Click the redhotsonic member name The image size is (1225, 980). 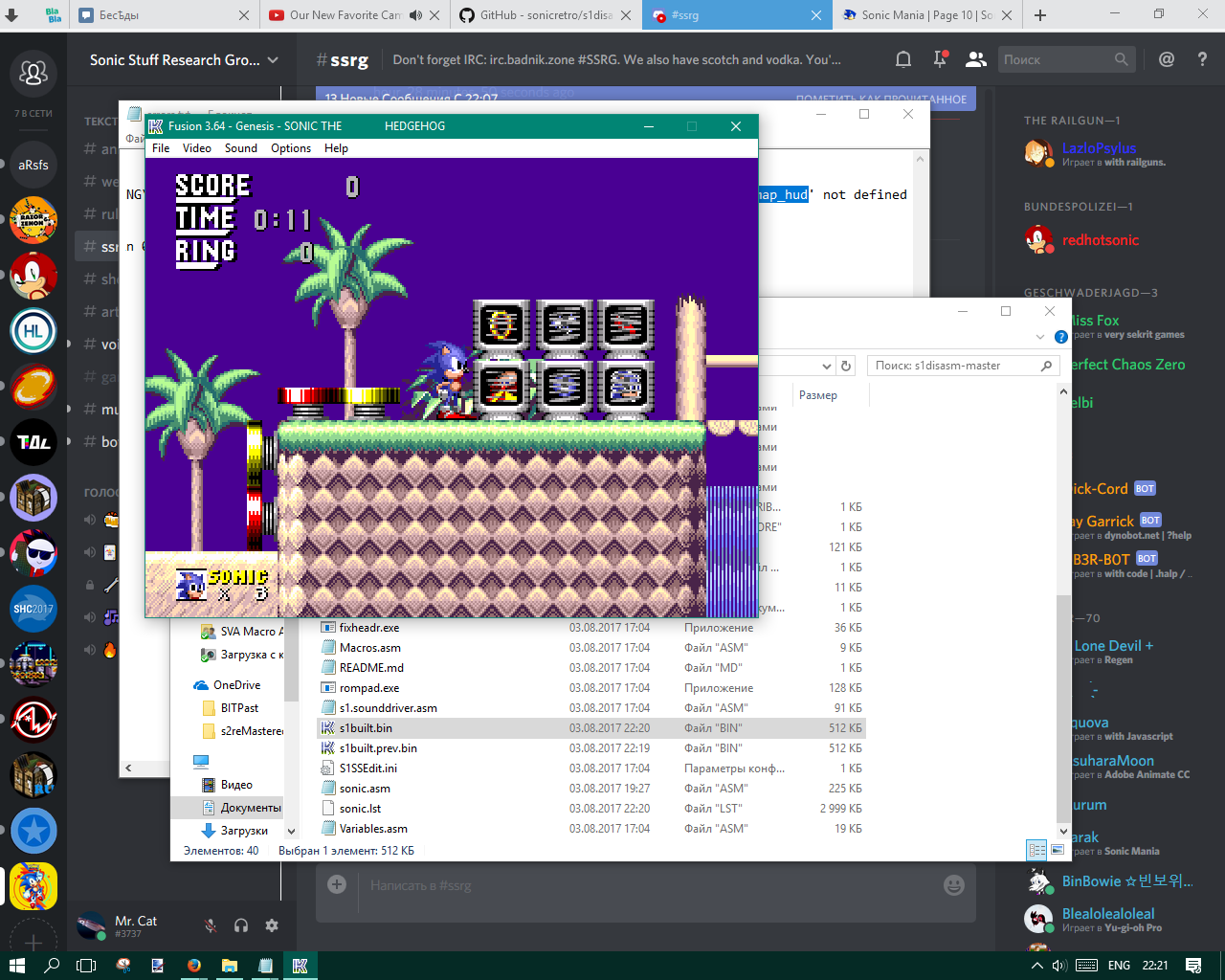(1101, 240)
